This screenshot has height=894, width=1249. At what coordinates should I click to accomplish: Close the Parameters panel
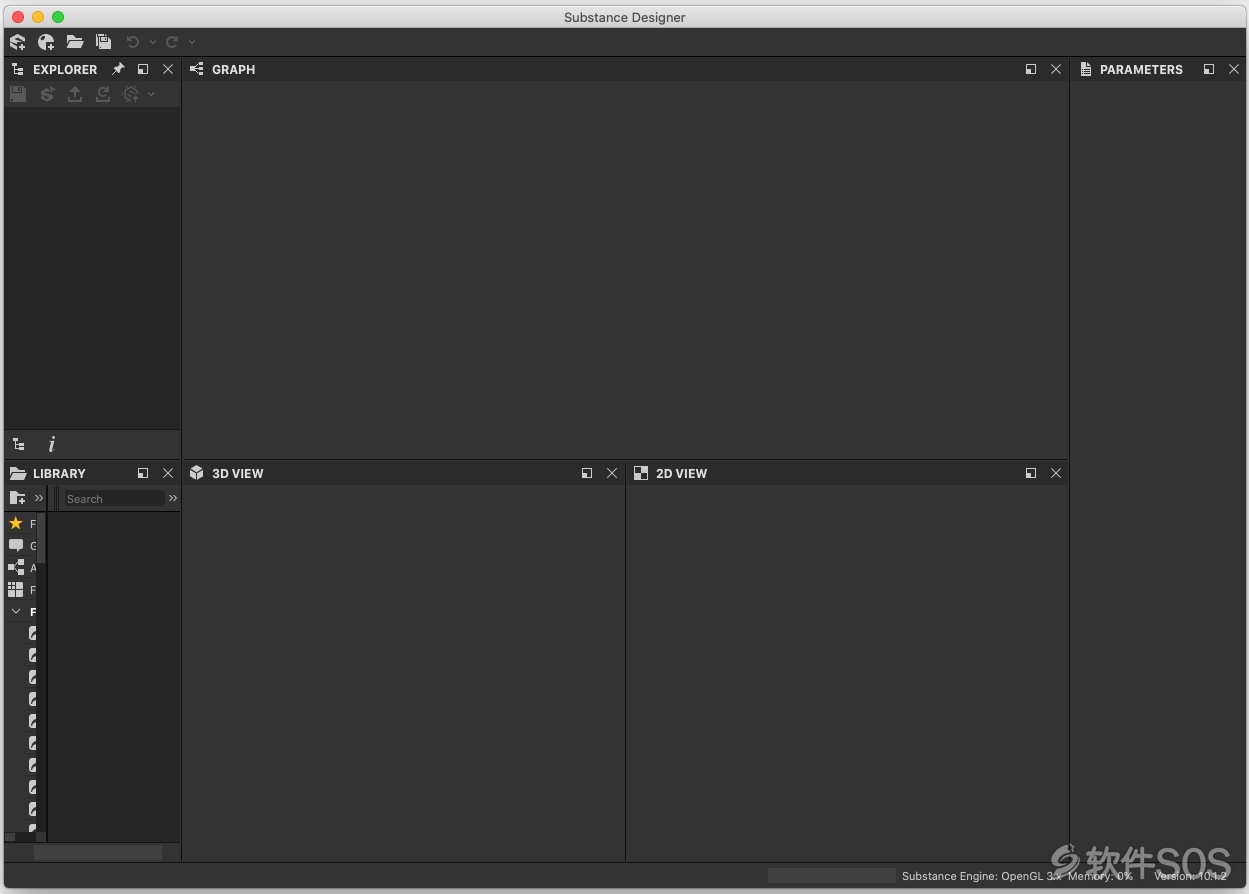1234,69
